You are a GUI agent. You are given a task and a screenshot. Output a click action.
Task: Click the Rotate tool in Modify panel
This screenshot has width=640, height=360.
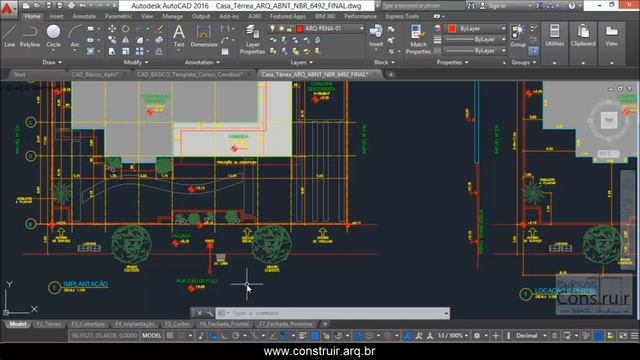[x=125, y=29]
